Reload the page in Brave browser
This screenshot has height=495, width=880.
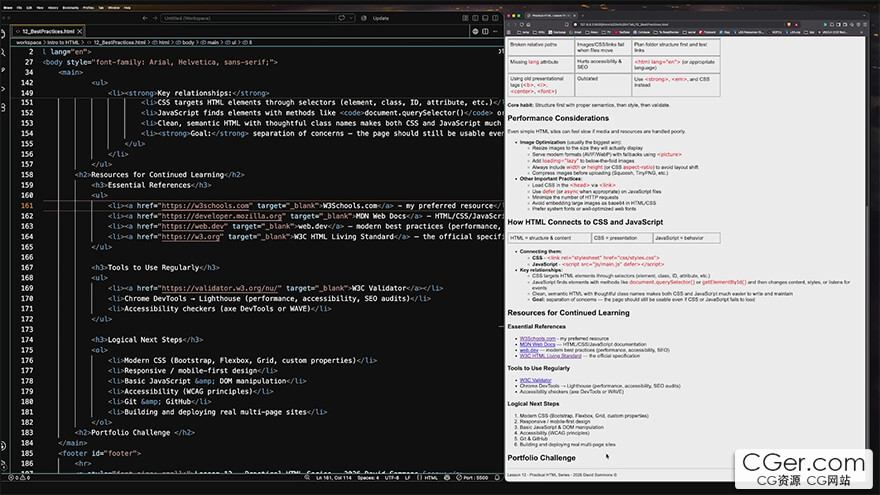click(x=522, y=25)
